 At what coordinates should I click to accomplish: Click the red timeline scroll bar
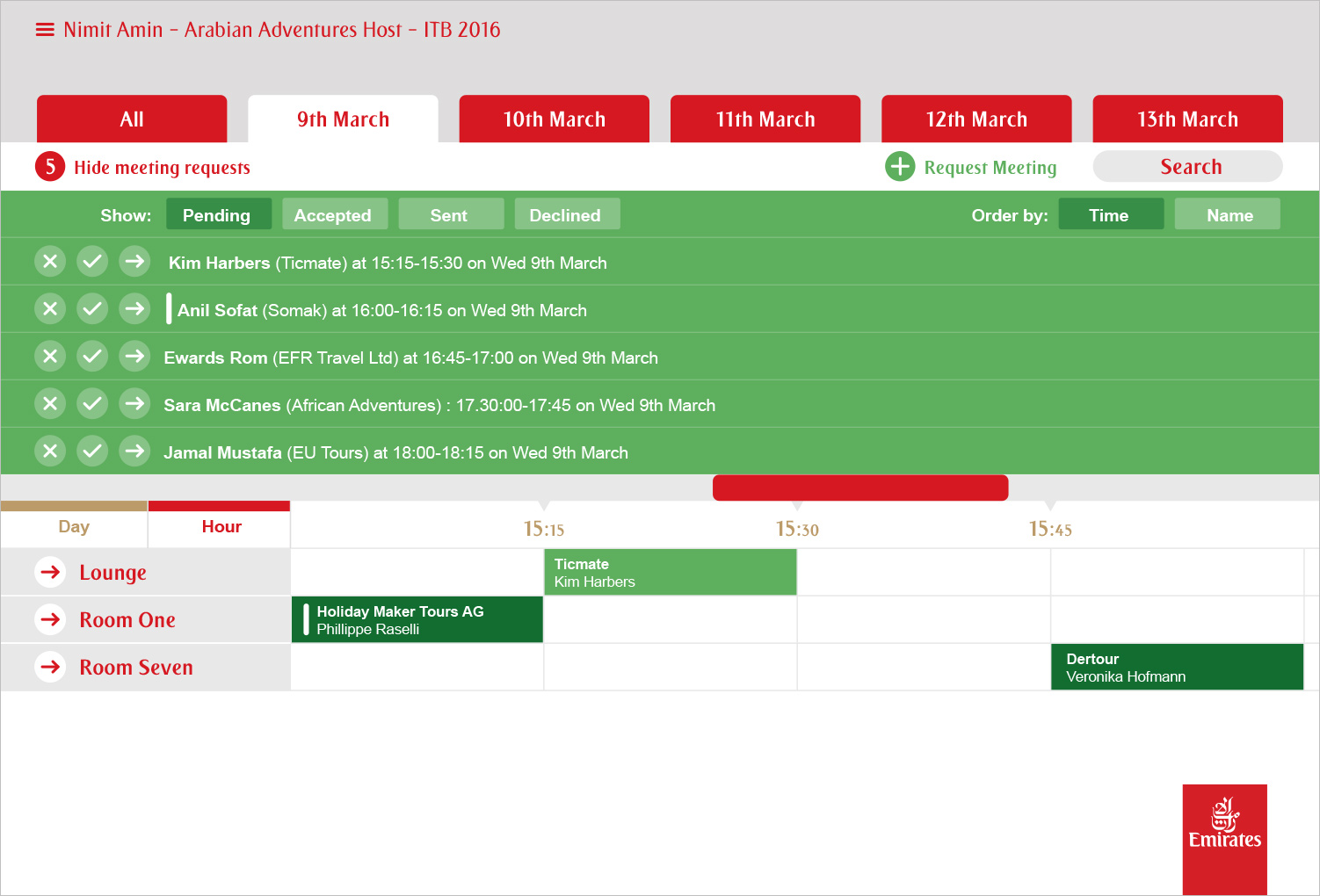click(x=859, y=488)
